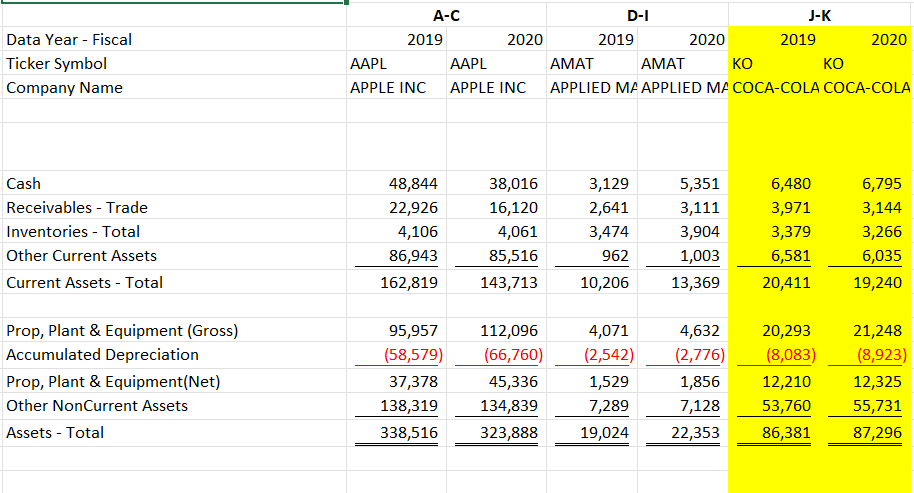Select the 'Other Current Assets' label cell
This screenshot has width=914, height=493.
tap(174, 255)
